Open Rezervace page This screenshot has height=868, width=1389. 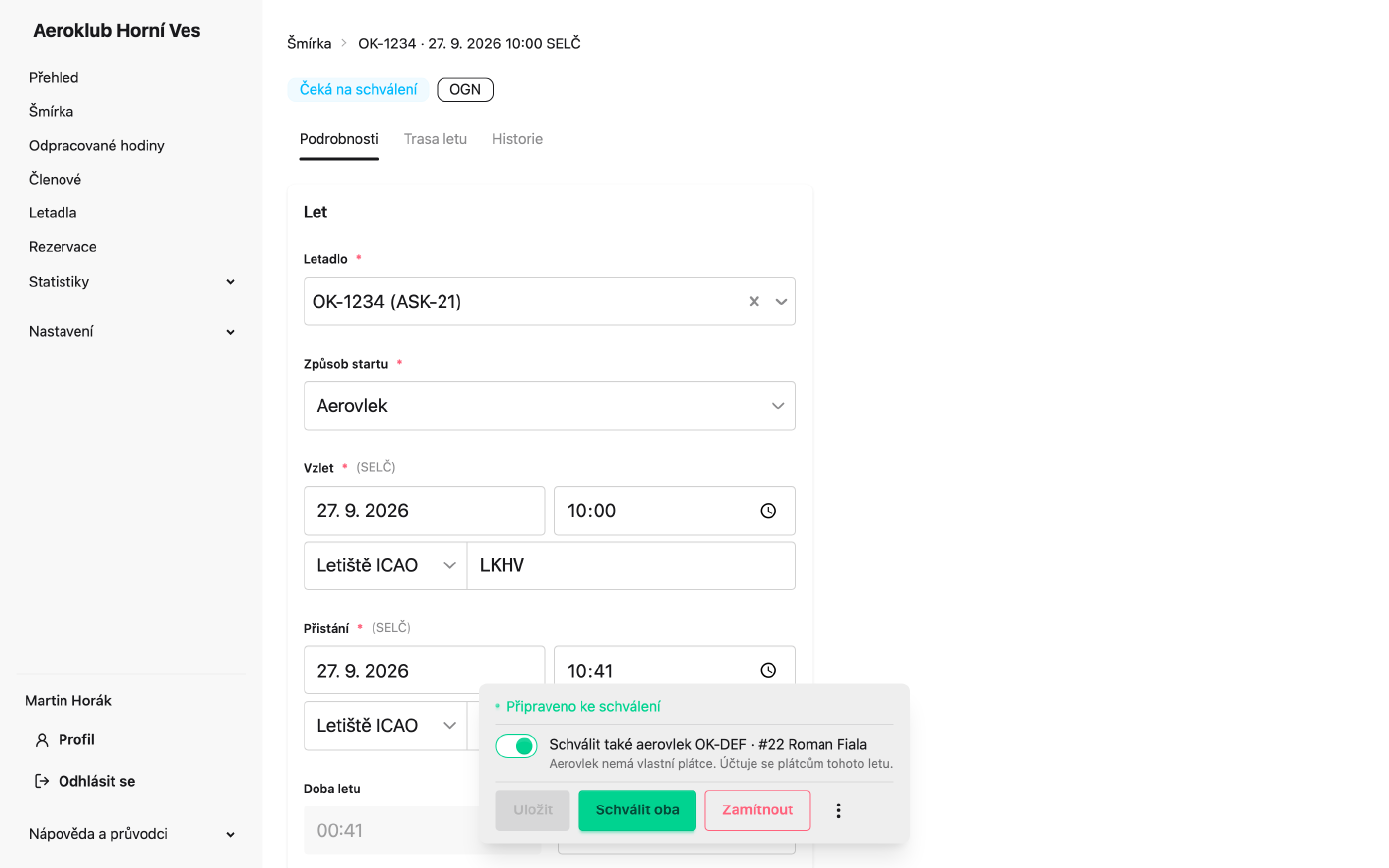pos(63,246)
